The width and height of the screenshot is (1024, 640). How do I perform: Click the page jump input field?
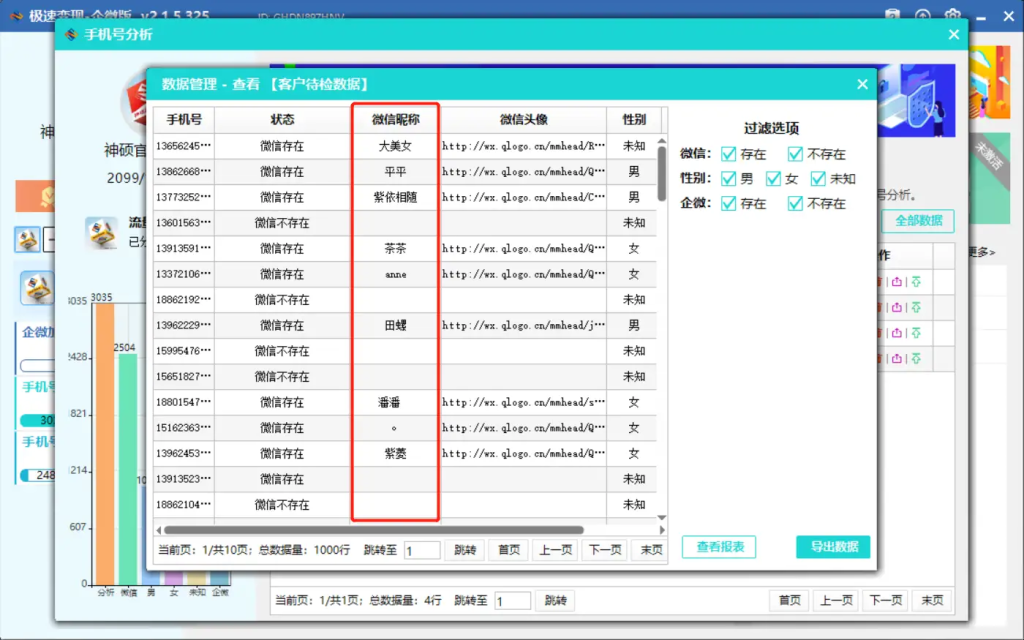point(422,549)
